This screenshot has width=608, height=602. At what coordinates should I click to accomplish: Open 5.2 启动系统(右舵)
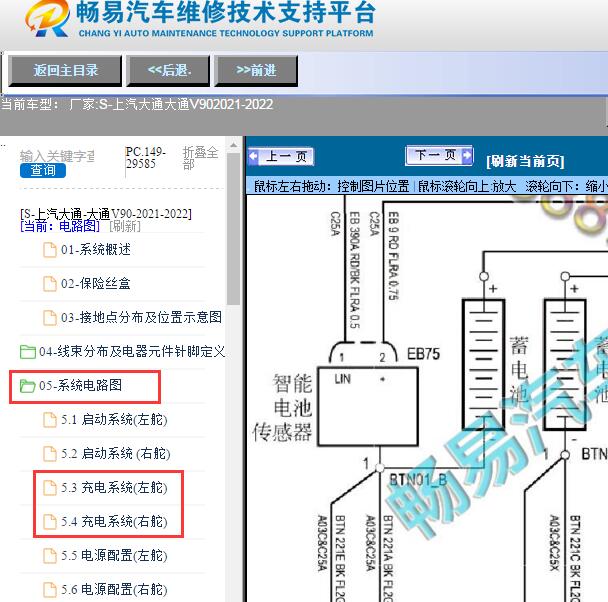click(116, 454)
